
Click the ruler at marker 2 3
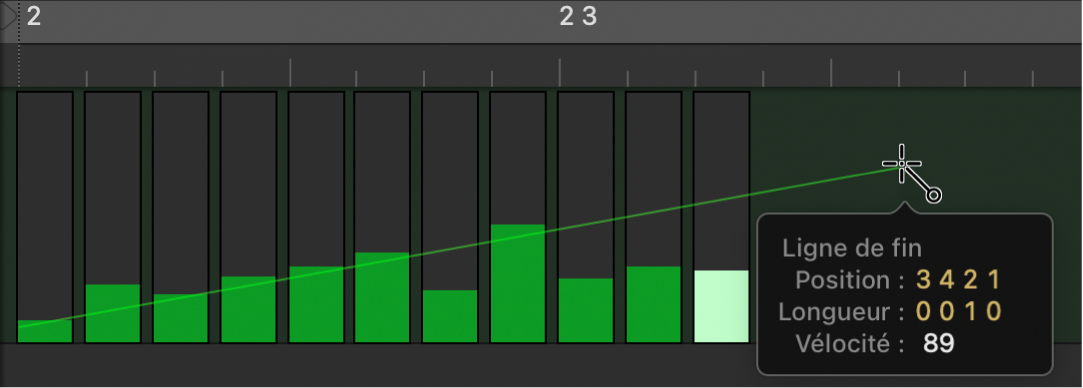[x=578, y=17]
